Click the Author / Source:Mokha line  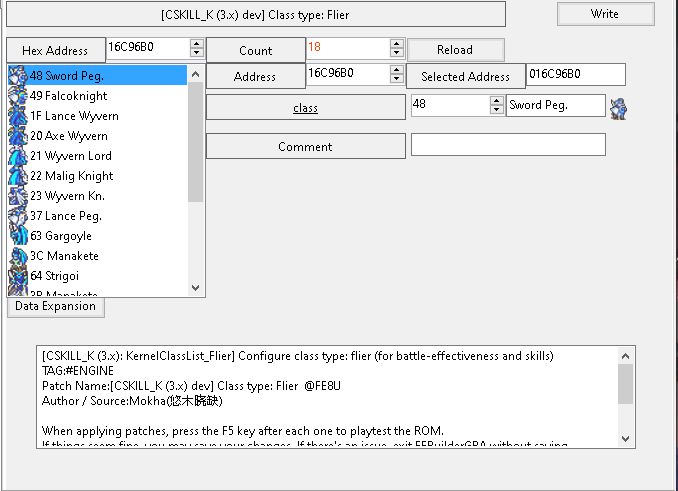pos(132,401)
